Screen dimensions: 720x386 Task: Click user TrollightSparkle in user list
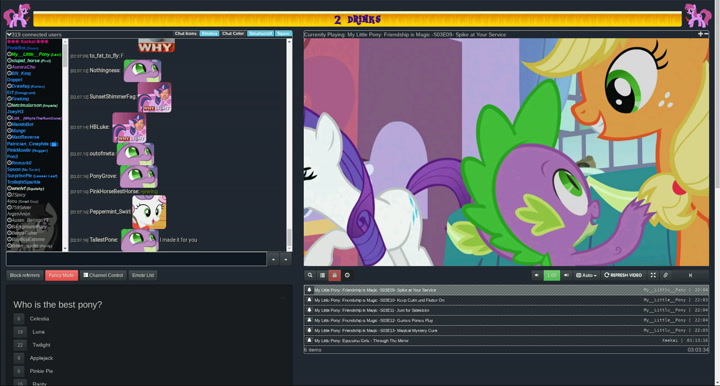pyautogui.click(x=24, y=182)
